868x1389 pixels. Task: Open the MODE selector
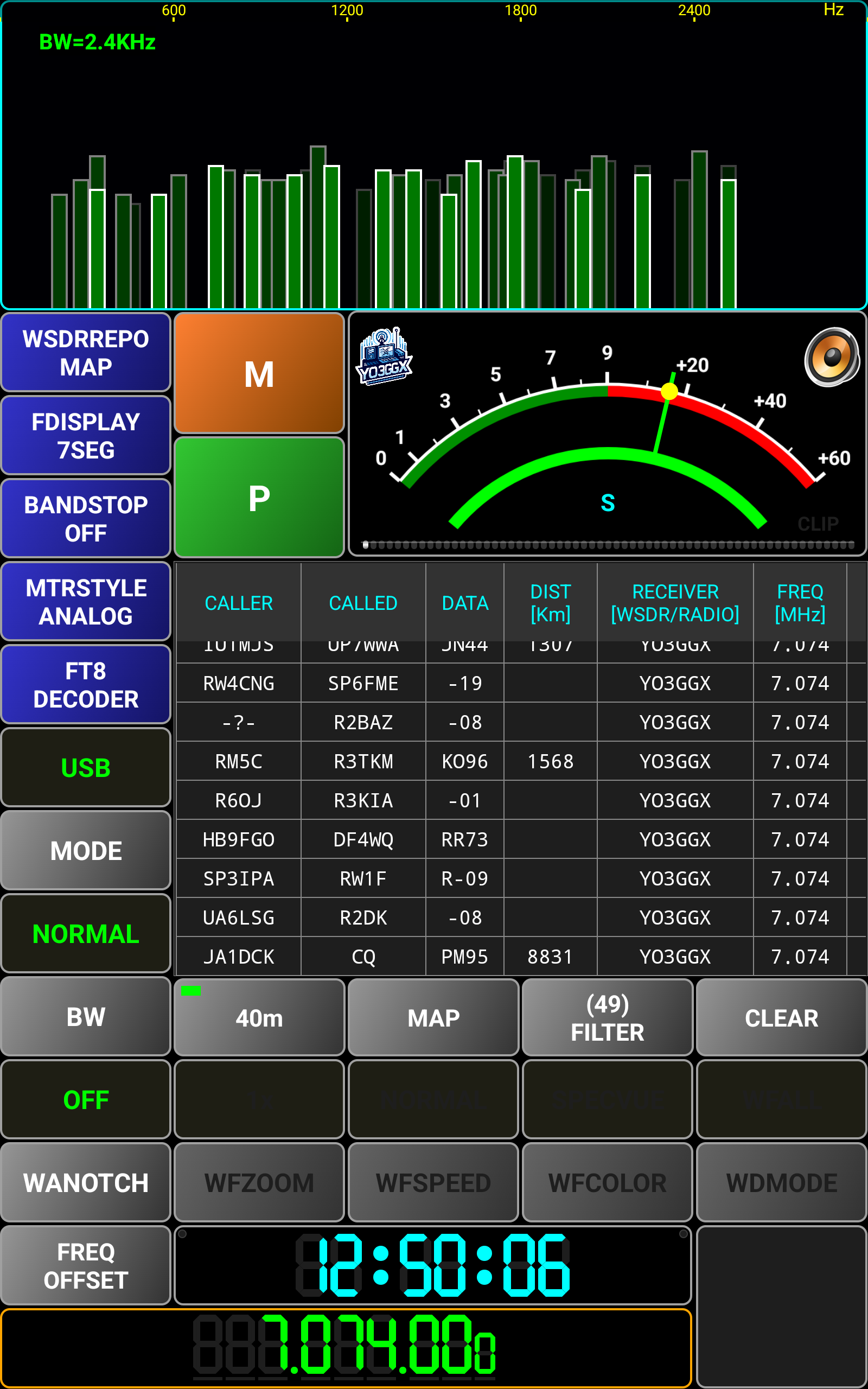86,851
